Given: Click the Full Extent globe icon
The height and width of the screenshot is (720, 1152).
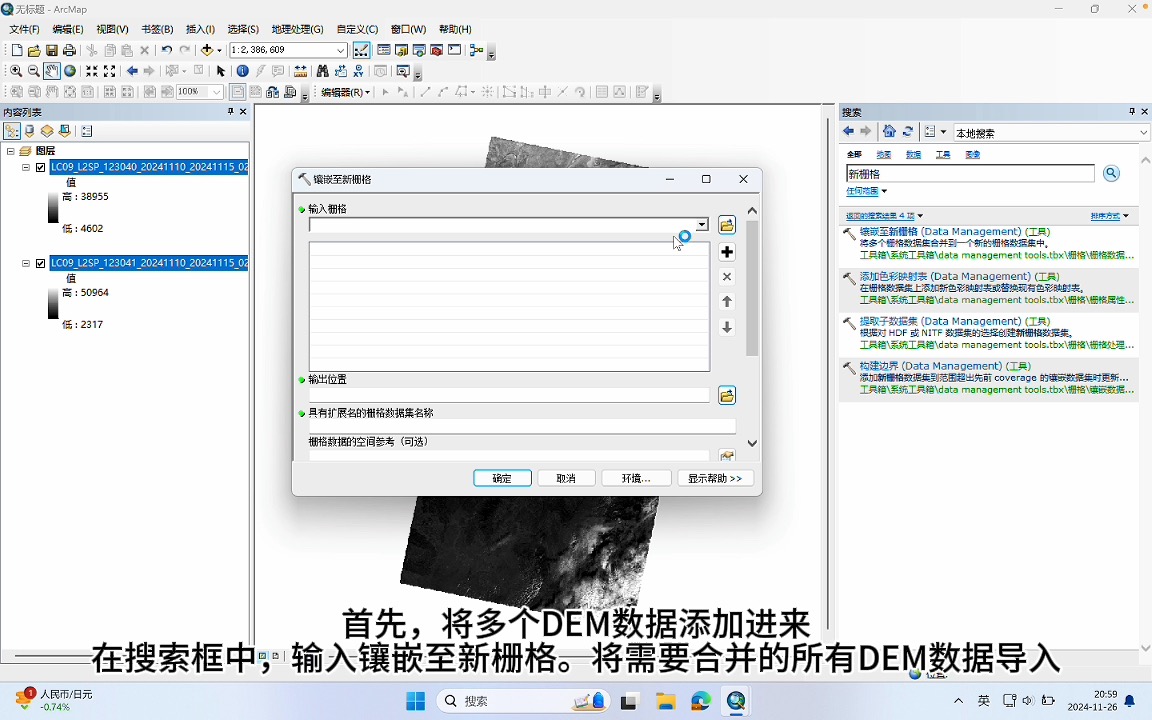Looking at the screenshot, I should point(72,71).
